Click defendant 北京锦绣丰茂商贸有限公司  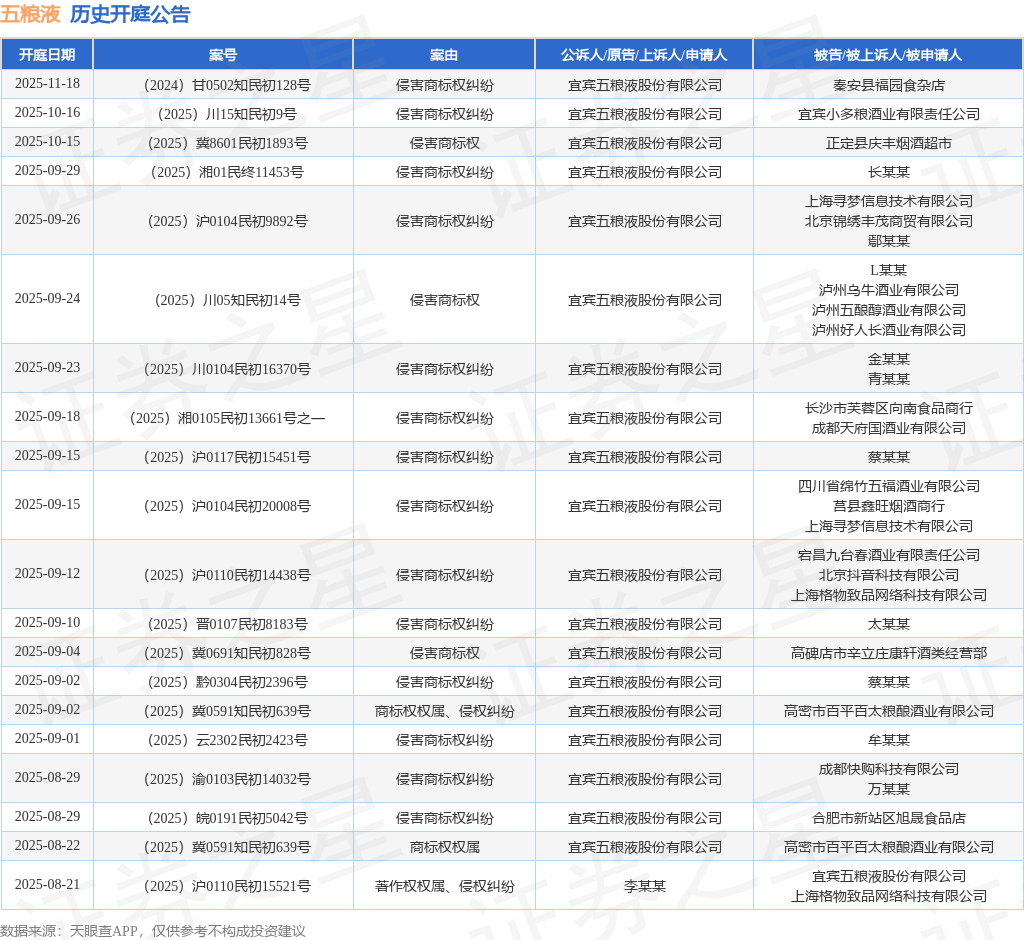coord(888,221)
